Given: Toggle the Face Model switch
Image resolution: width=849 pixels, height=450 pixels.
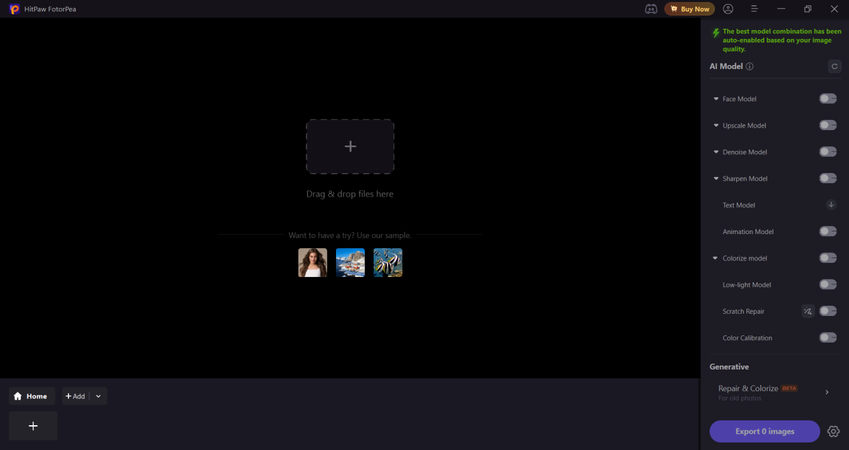Looking at the screenshot, I should [828, 99].
